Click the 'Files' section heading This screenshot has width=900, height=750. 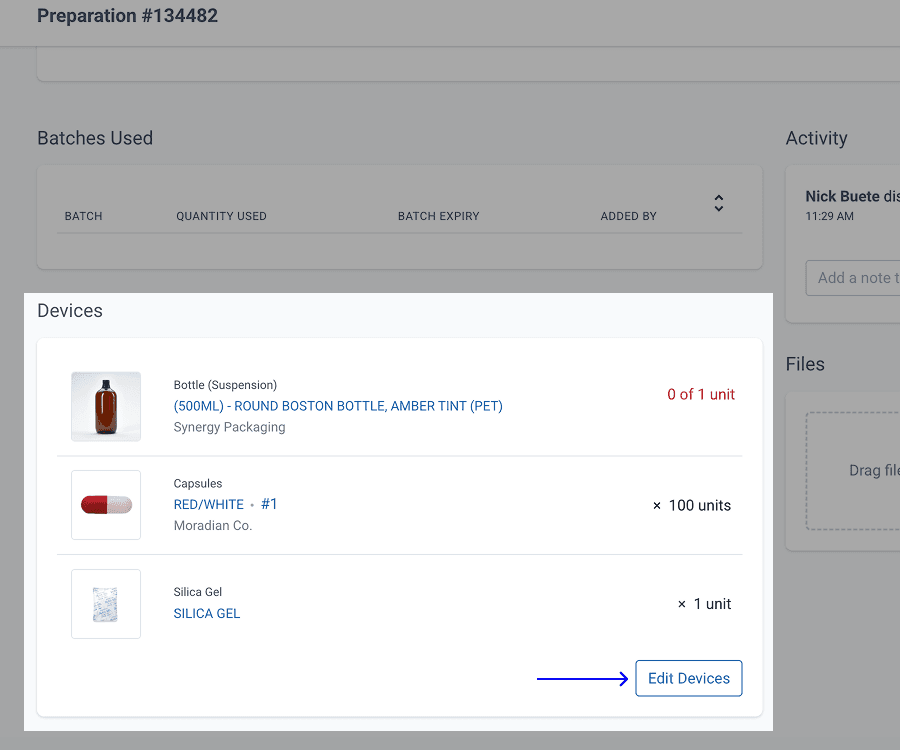(805, 364)
